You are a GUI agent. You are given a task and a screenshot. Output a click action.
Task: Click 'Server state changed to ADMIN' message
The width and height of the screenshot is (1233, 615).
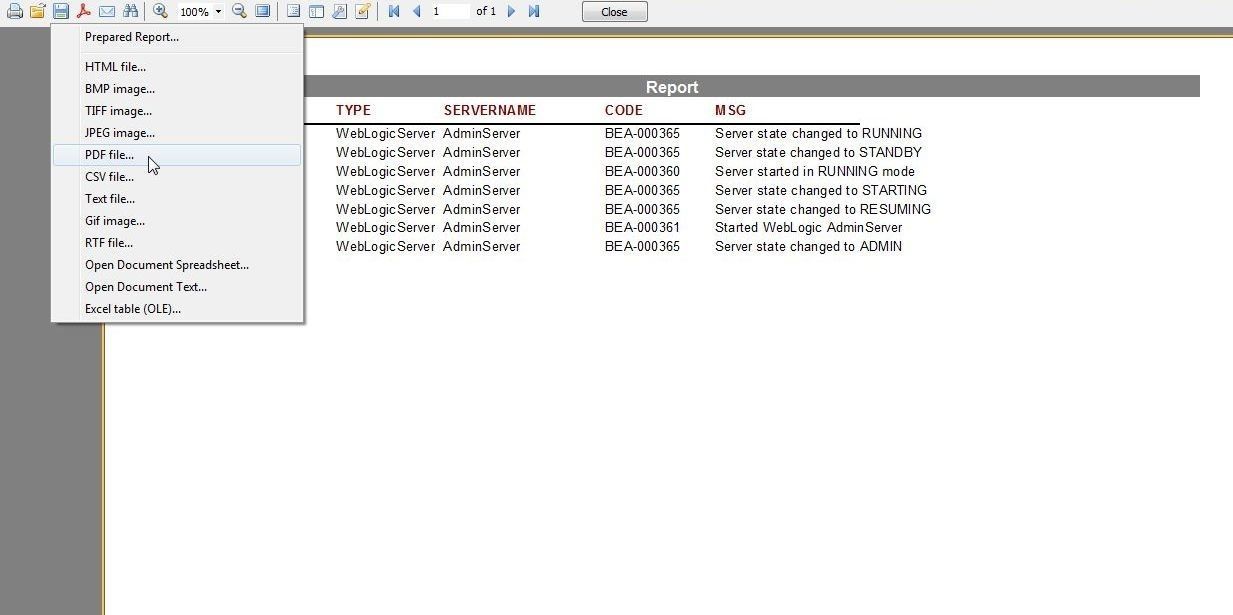click(x=808, y=246)
